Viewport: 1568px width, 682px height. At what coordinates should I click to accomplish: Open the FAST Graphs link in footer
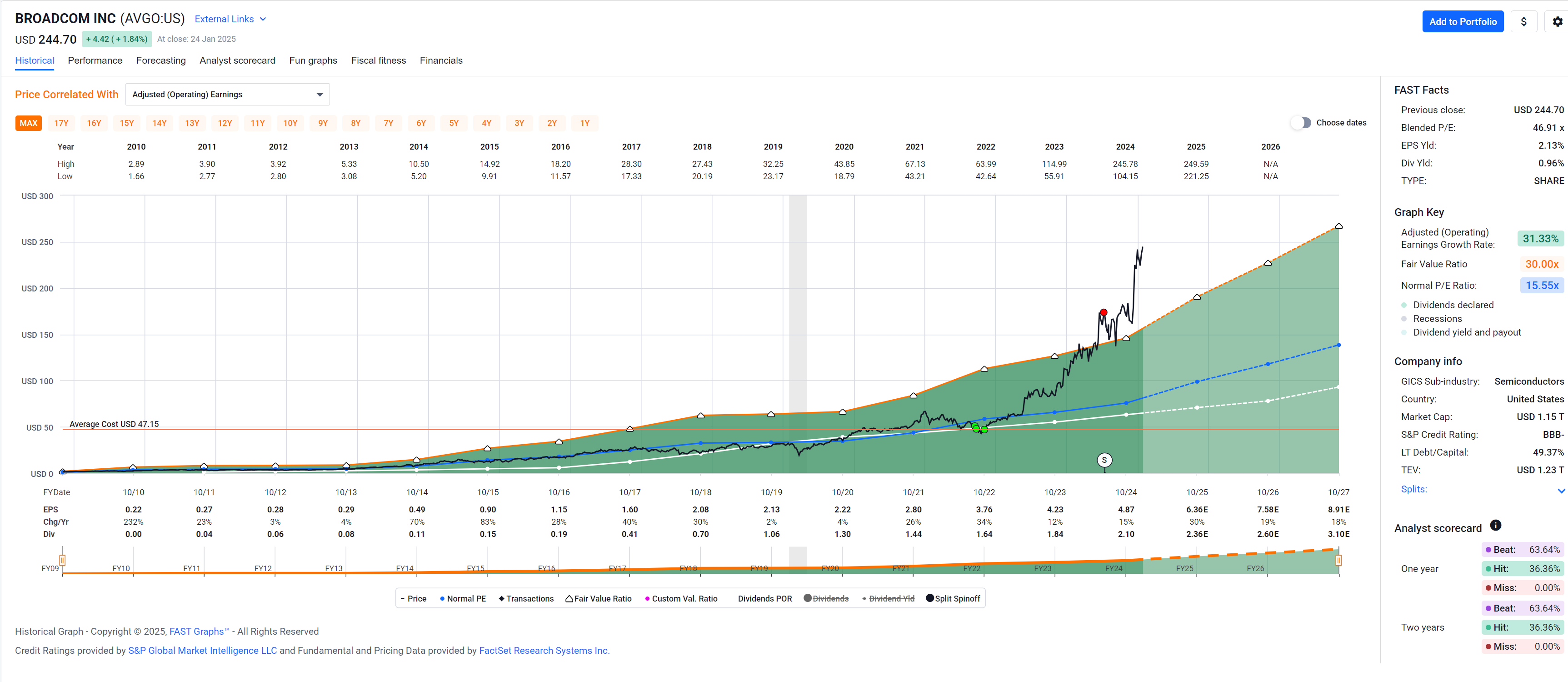[x=199, y=632]
